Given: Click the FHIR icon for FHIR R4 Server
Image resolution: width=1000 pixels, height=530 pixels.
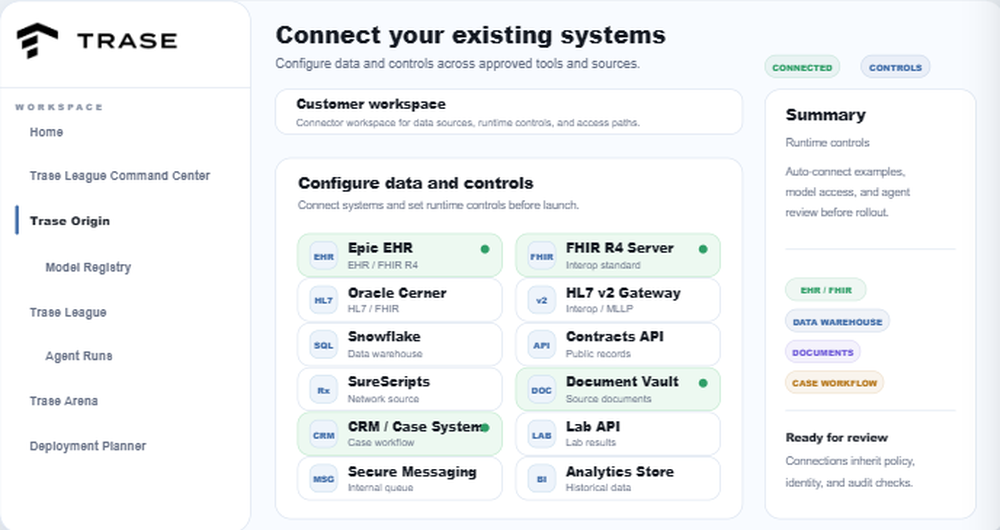Looking at the screenshot, I should point(541,256).
